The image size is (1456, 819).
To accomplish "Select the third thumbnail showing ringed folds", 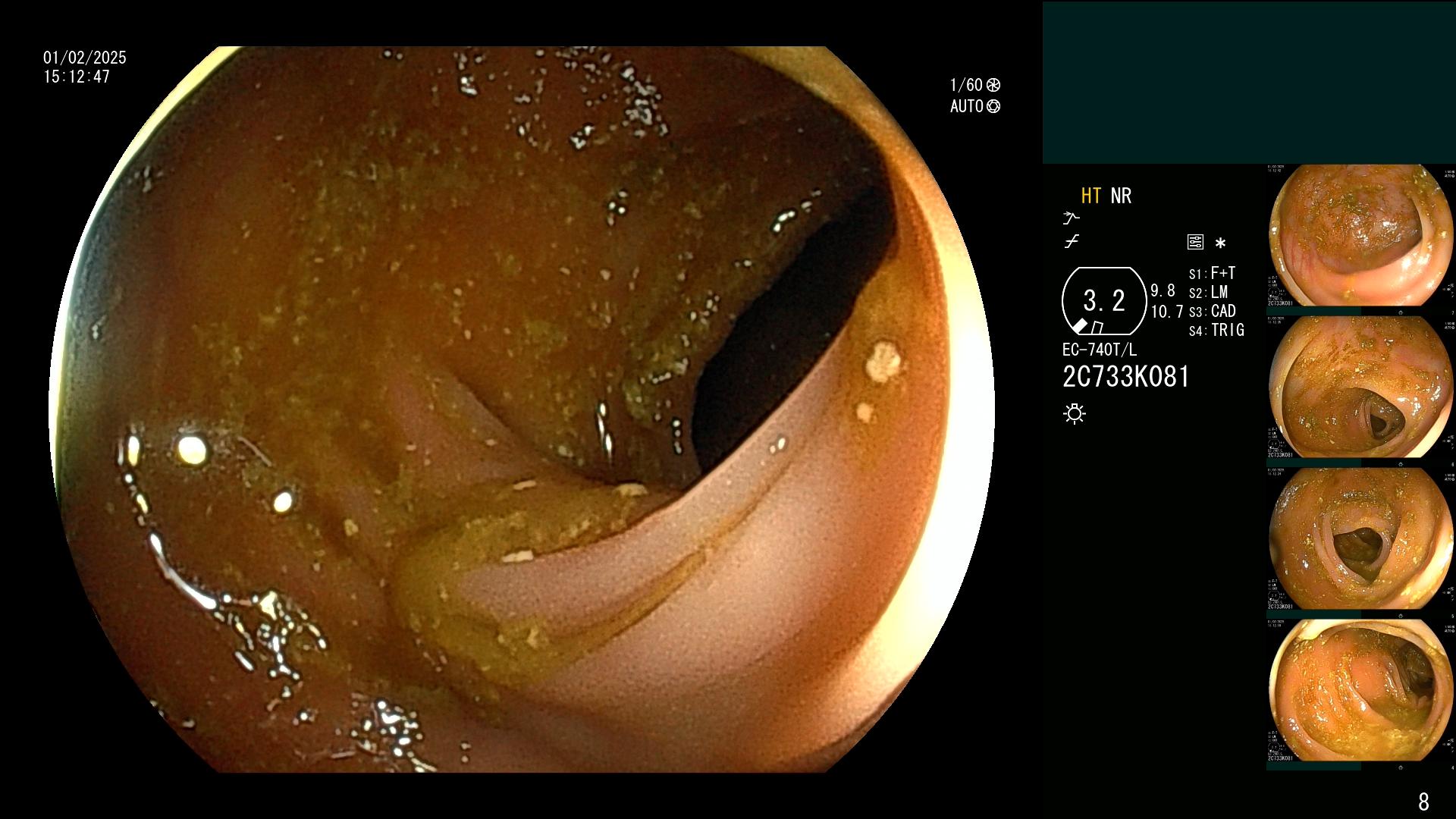I will tap(1360, 538).
